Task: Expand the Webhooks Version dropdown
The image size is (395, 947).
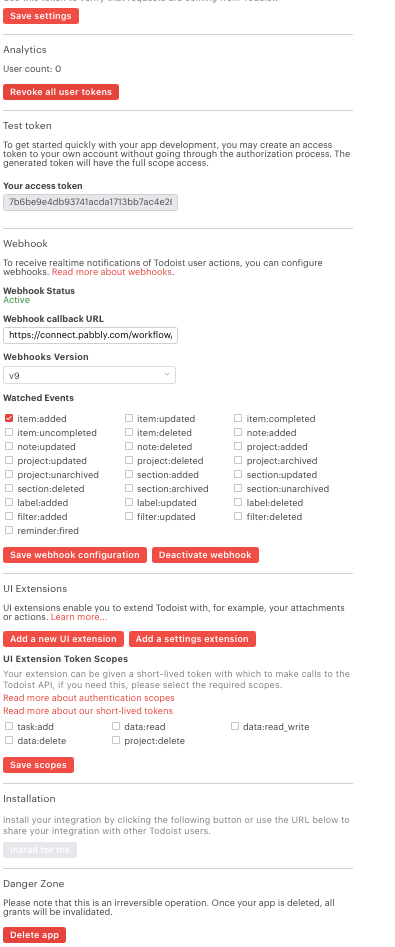Action: tap(89, 375)
